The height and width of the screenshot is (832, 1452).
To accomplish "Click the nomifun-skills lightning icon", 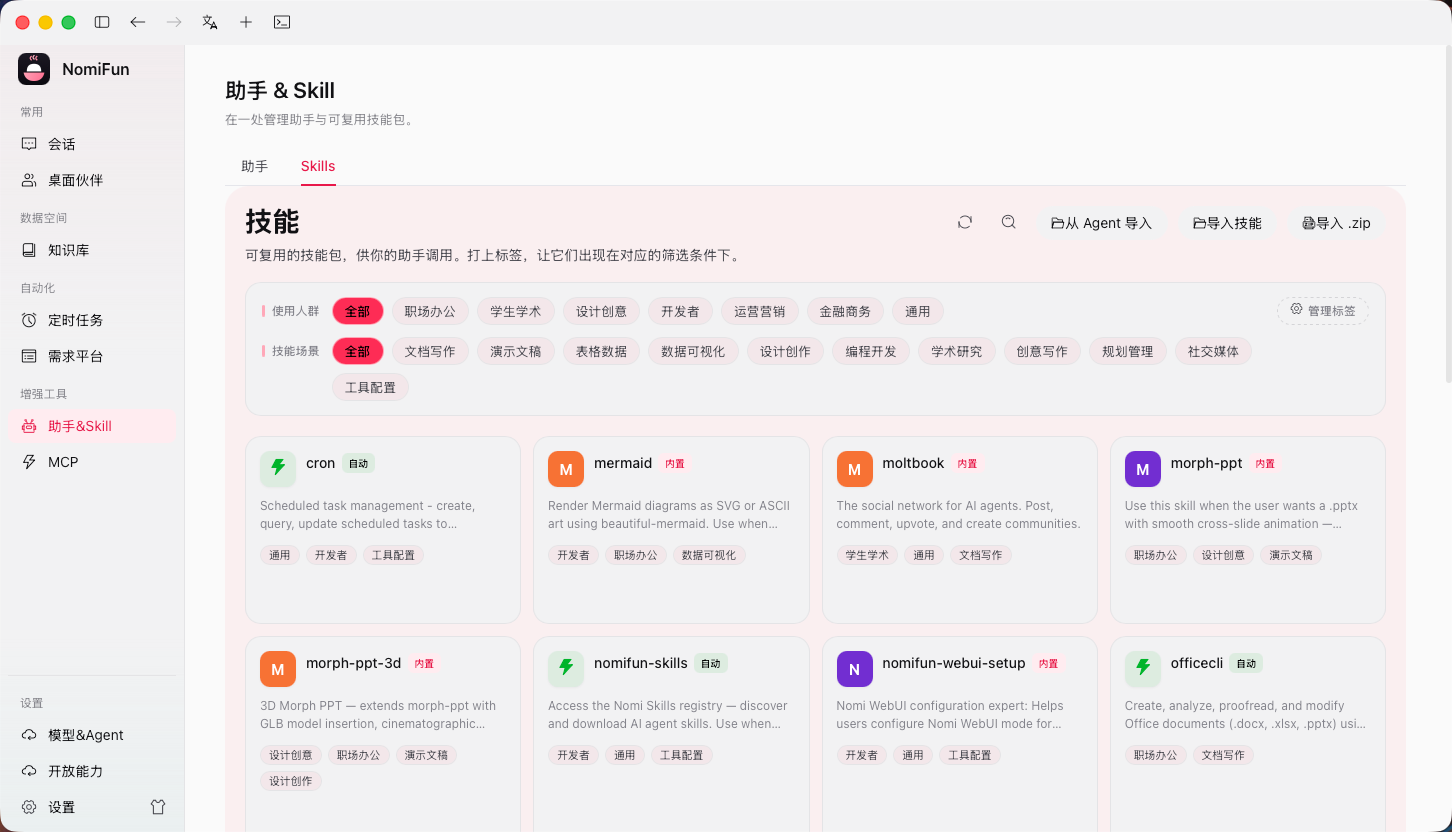I will 566,669.
